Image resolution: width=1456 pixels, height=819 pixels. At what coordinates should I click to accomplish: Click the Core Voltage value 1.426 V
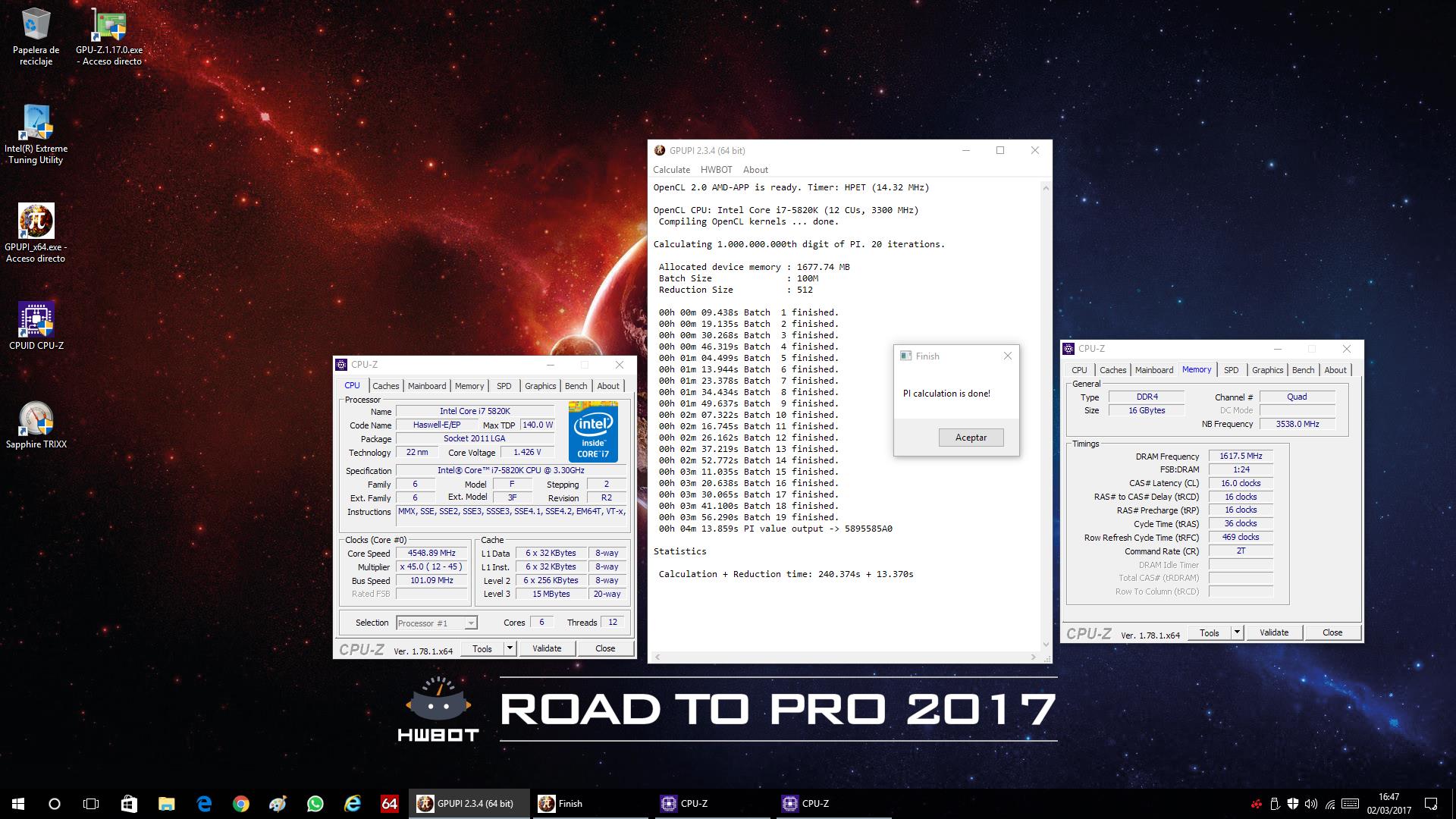(527, 453)
